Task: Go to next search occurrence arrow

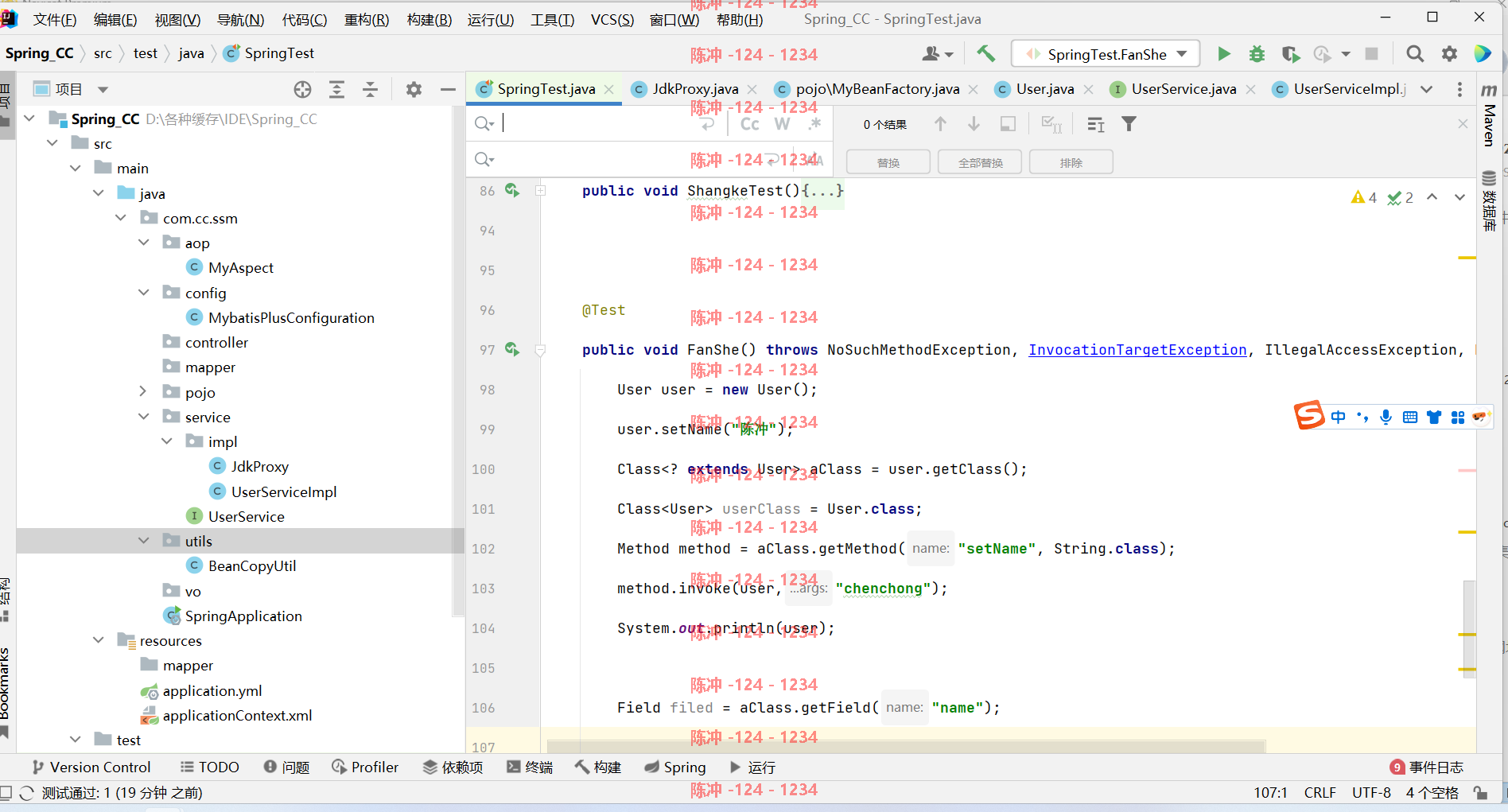Action: 974,124
